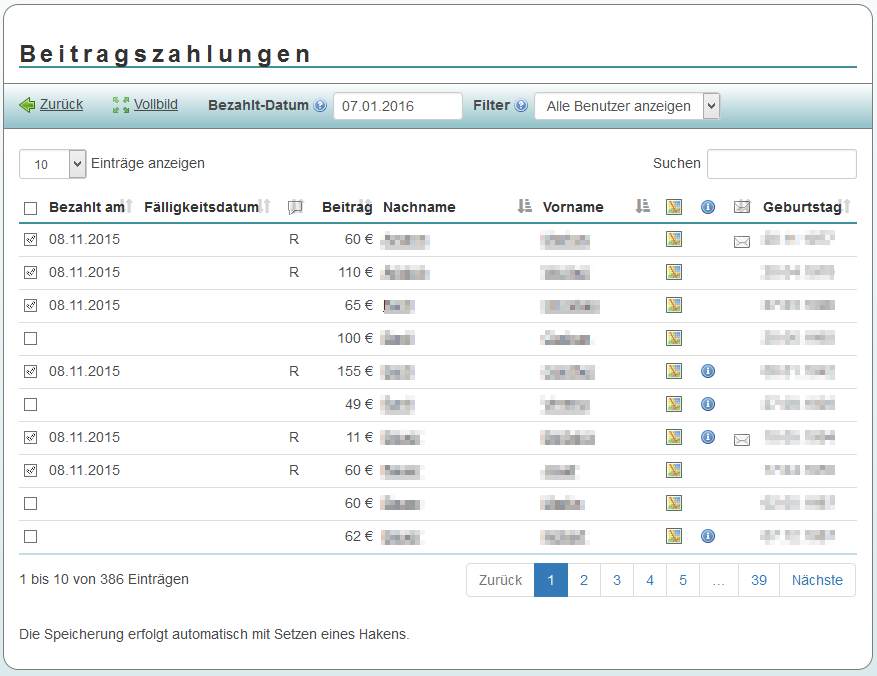This screenshot has width=877, height=676.
Task: Toggle the select-all checkbox in header
Action: [30, 208]
